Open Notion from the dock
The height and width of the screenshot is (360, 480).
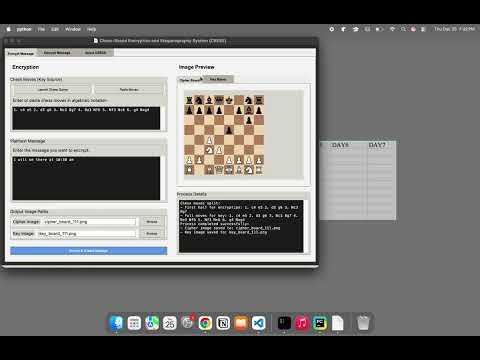click(x=223, y=323)
